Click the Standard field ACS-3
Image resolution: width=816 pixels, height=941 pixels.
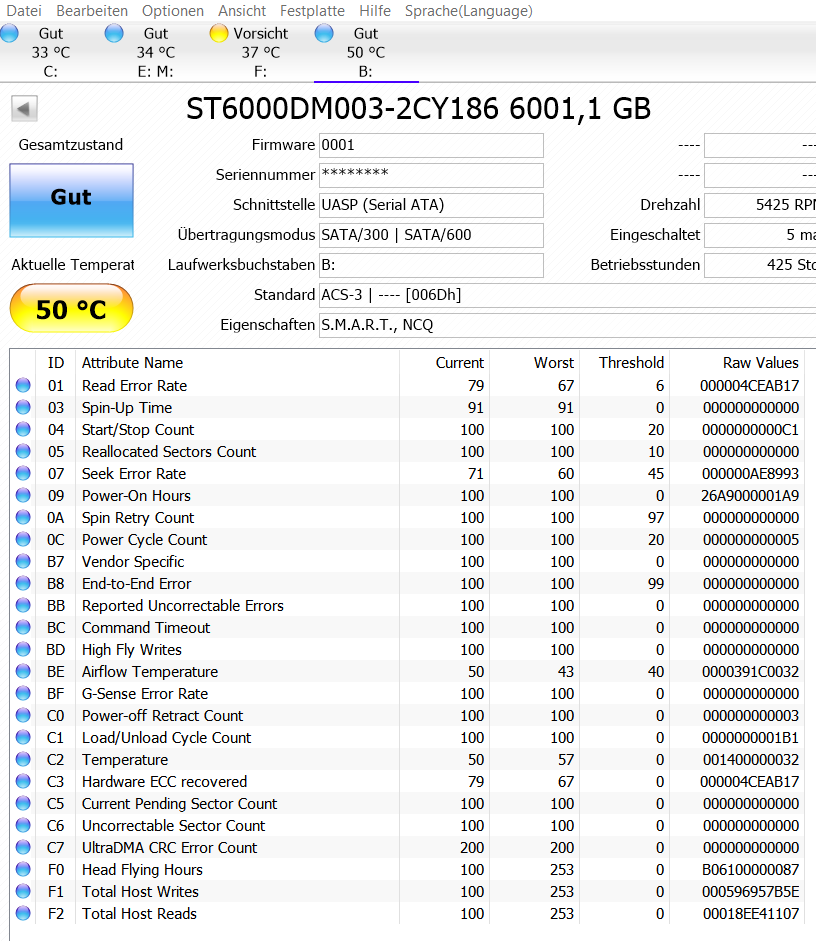coord(568,295)
